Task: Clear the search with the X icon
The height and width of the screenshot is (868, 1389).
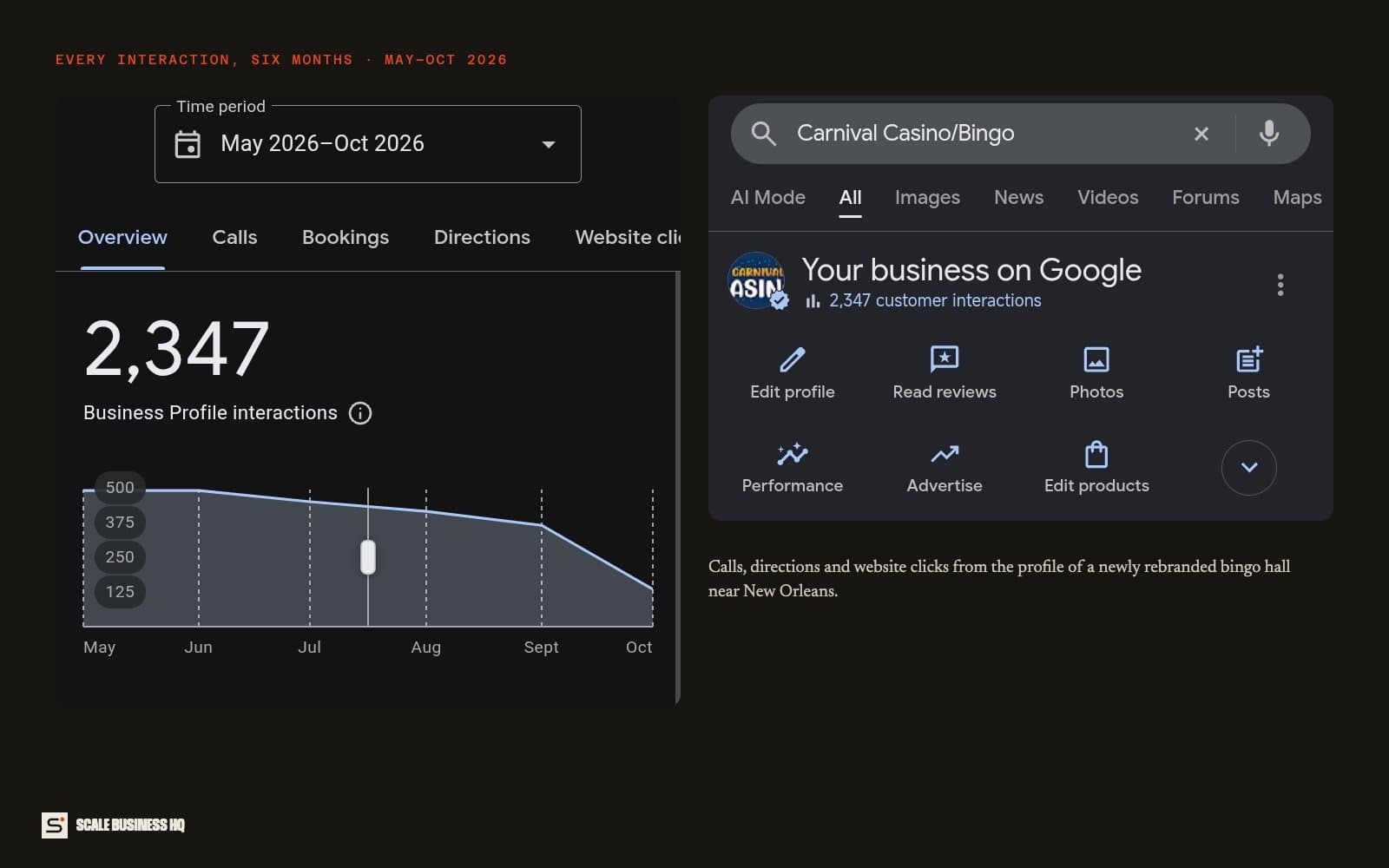Action: [x=1201, y=134]
